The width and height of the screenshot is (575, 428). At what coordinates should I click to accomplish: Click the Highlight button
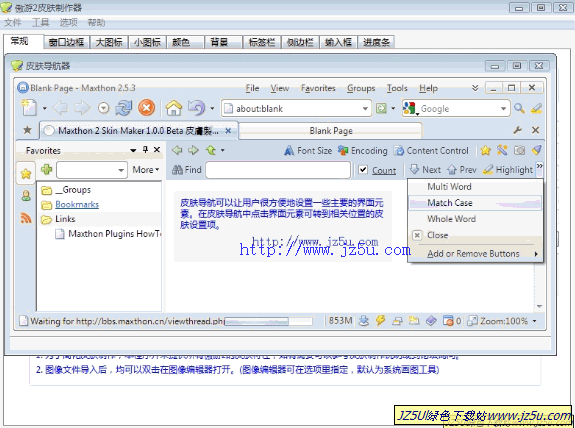click(x=508, y=169)
